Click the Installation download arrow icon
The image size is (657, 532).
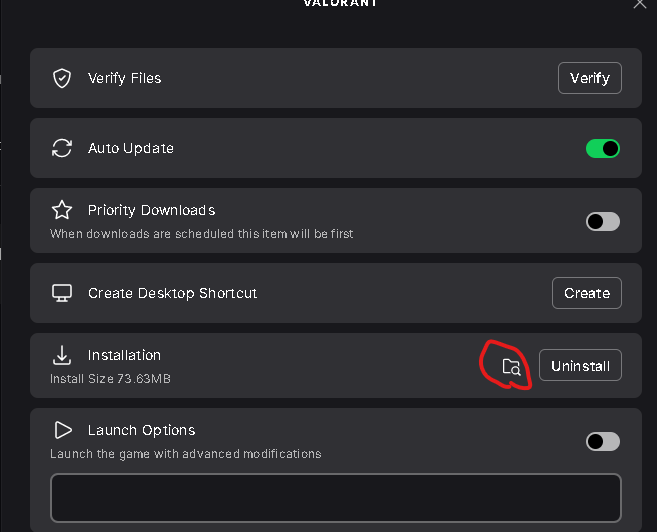point(62,355)
